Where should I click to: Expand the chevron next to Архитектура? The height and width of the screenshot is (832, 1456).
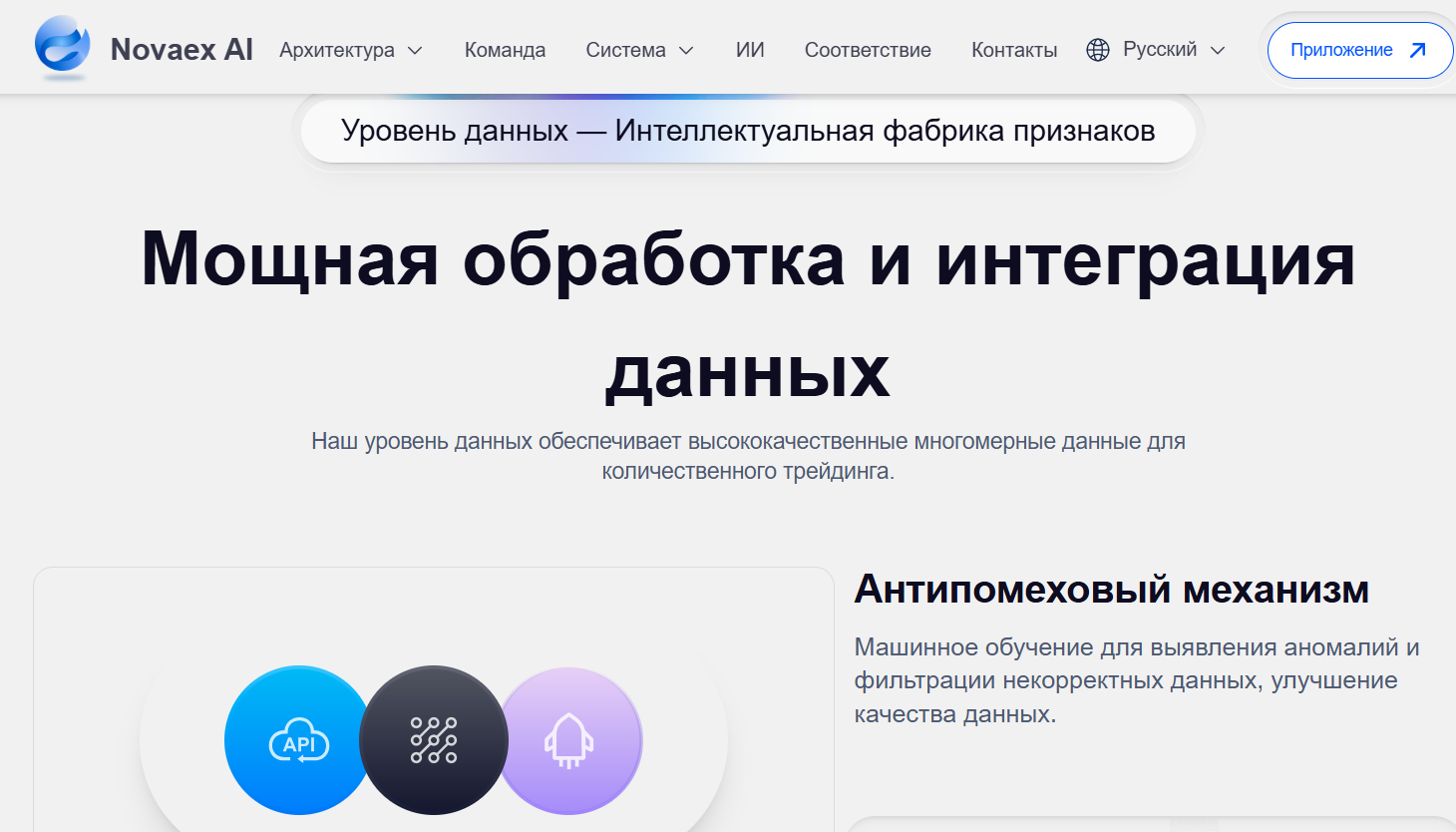(x=416, y=51)
